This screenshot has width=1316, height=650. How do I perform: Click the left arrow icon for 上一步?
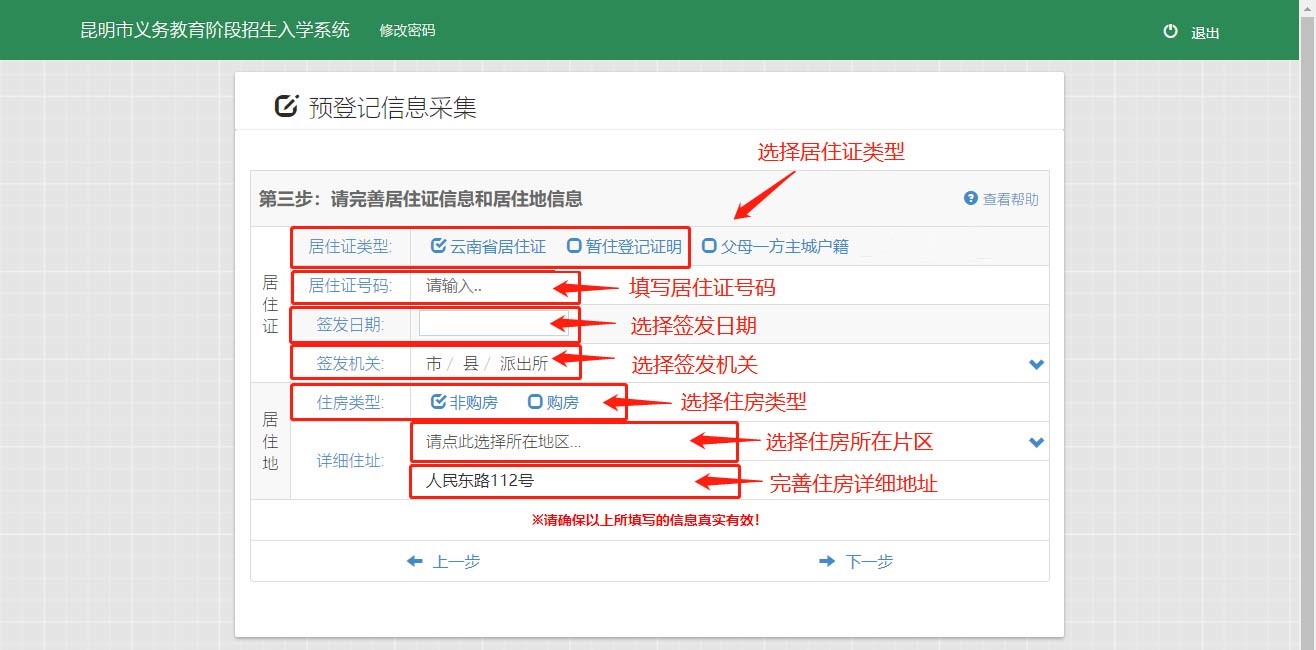tap(415, 562)
